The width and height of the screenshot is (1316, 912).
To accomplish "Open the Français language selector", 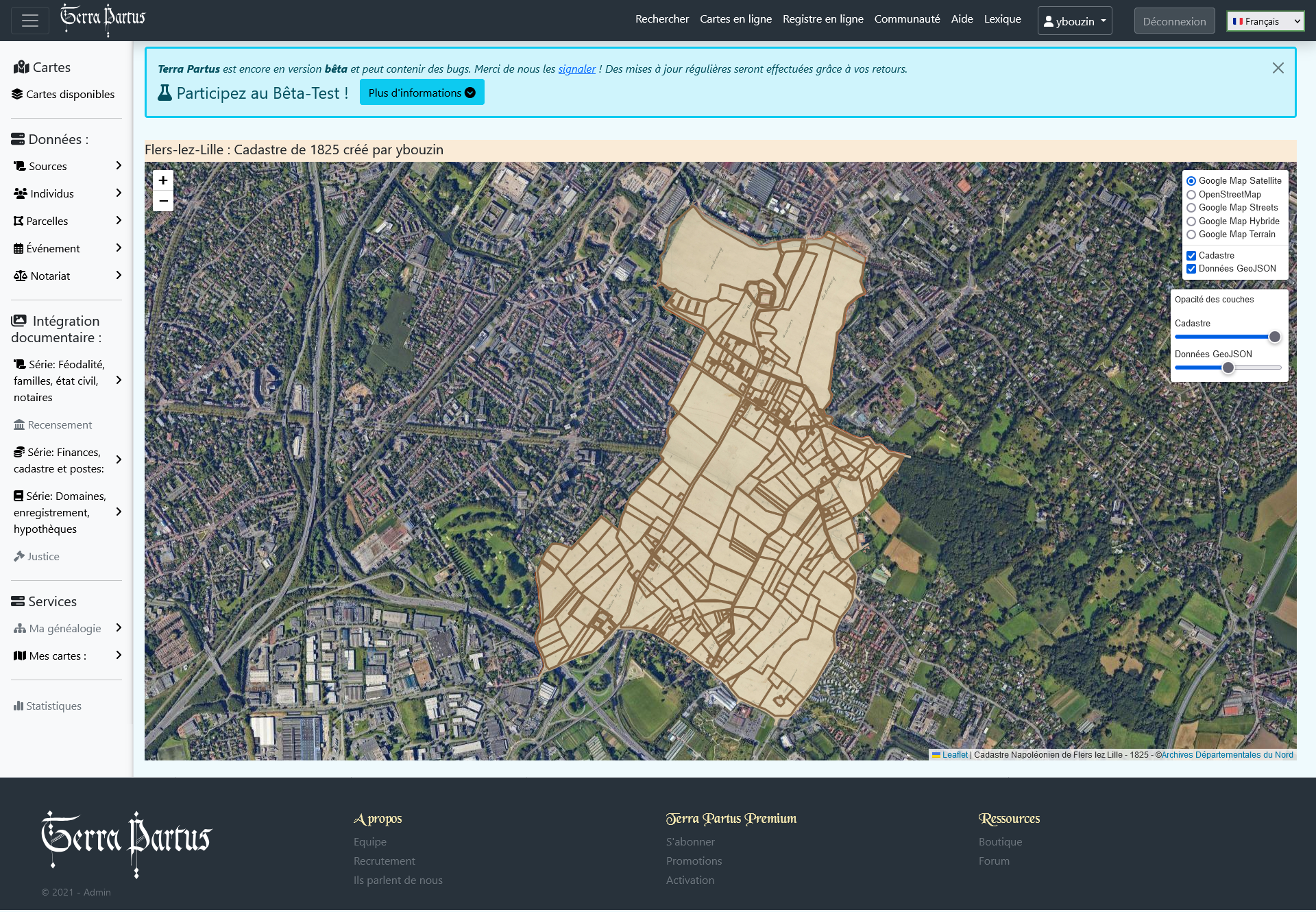I will coord(1265,21).
